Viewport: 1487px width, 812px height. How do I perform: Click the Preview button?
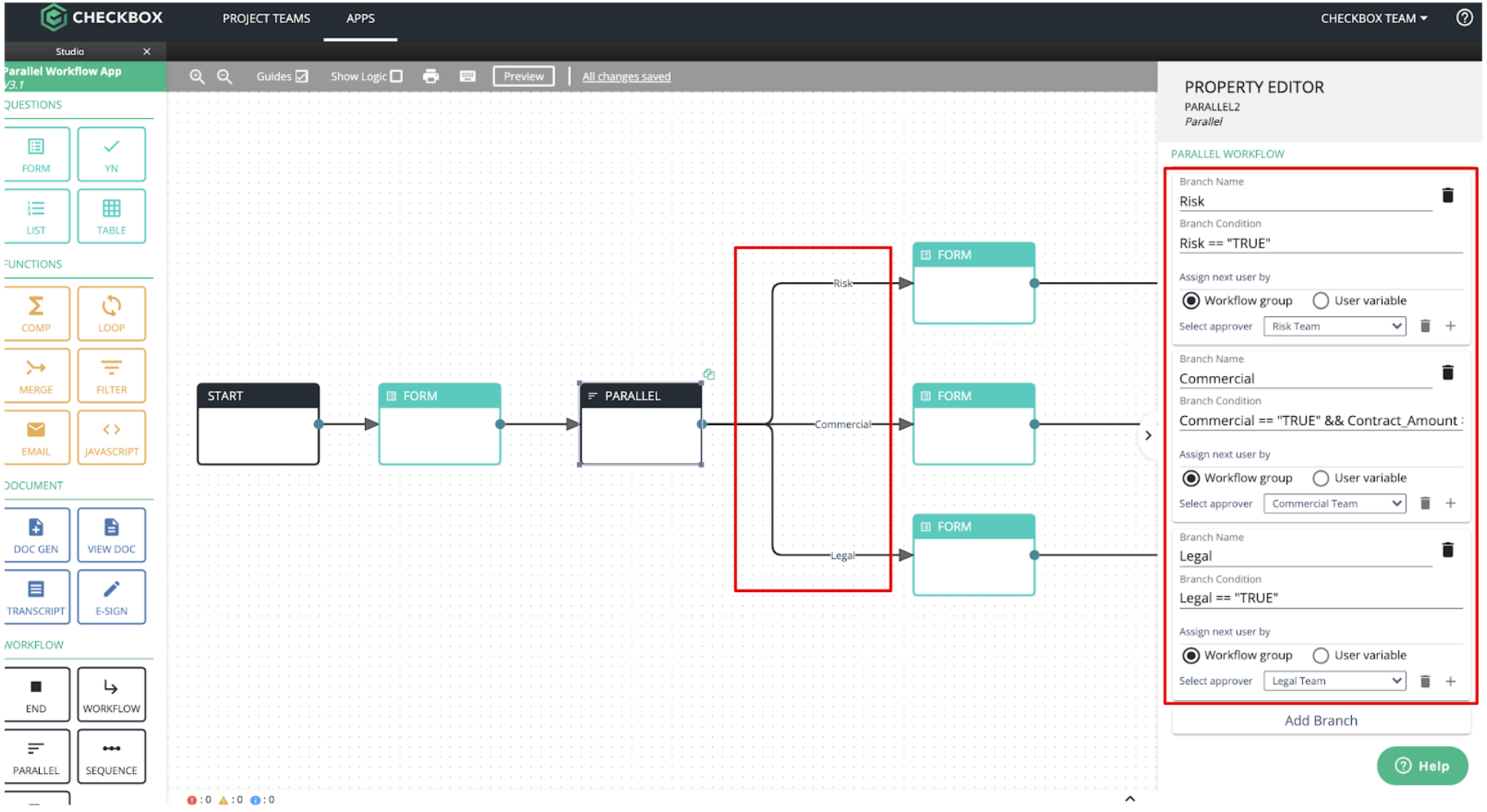point(524,77)
